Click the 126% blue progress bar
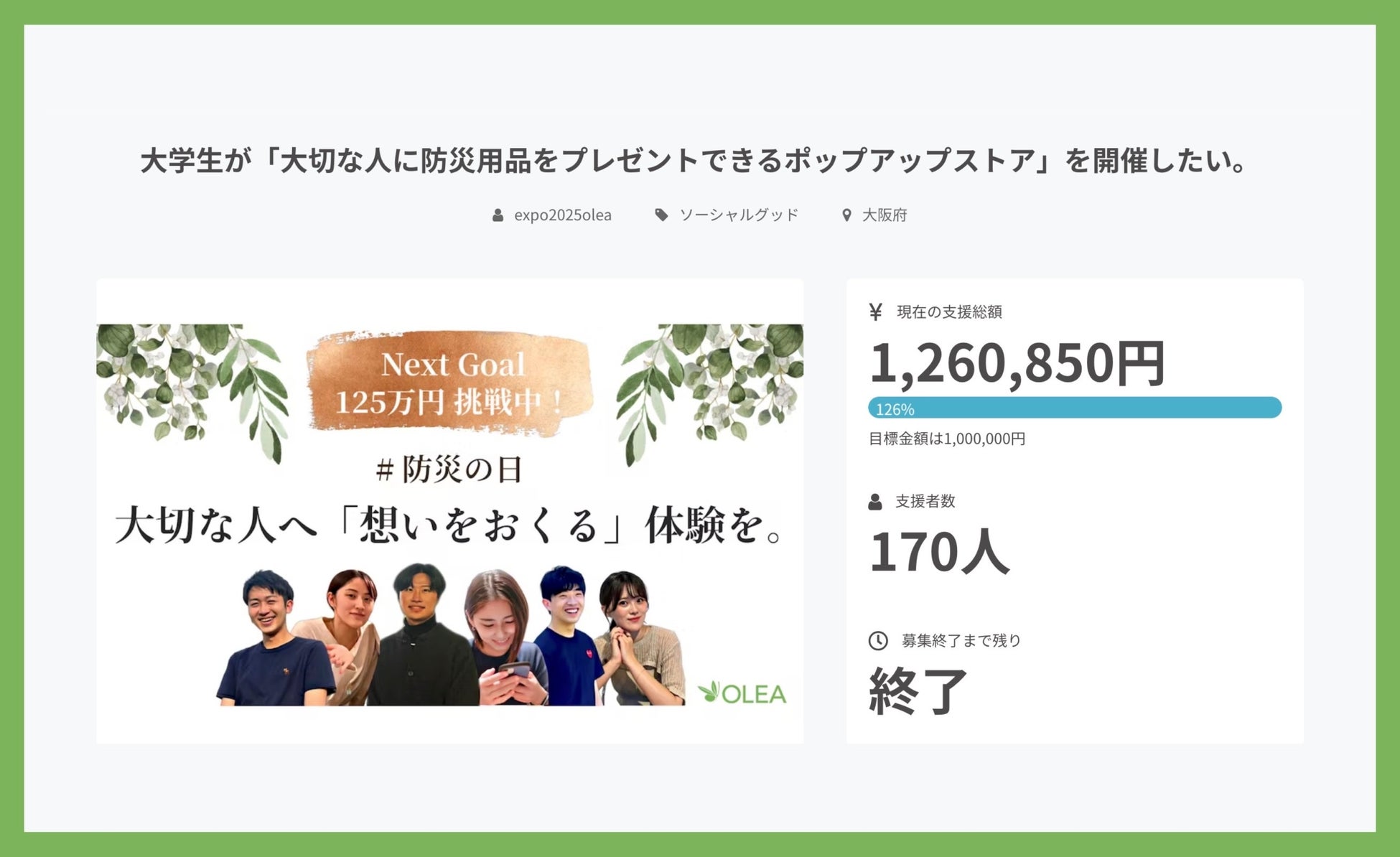 [1075, 408]
